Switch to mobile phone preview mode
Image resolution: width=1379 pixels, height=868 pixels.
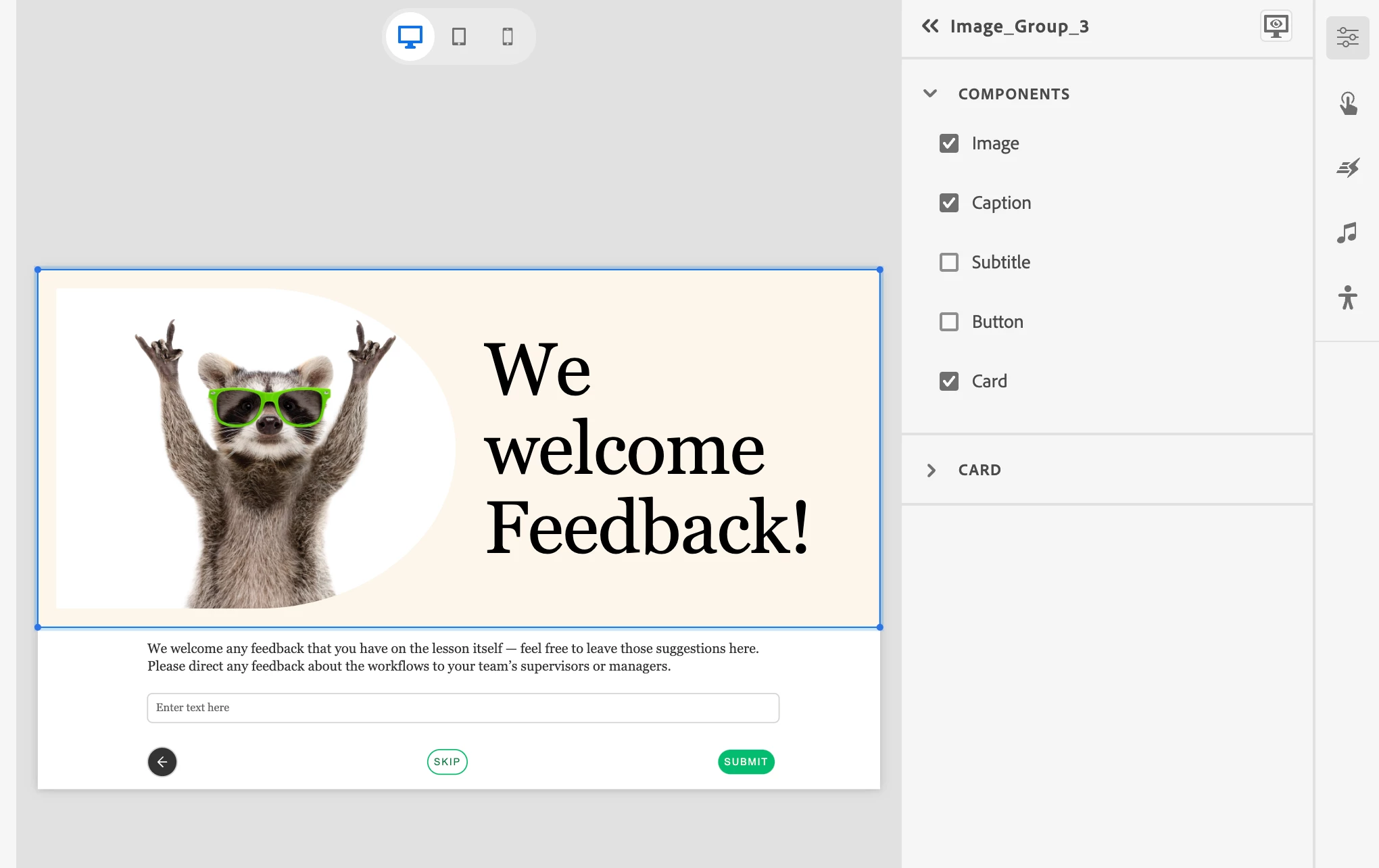tap(508, 37)
